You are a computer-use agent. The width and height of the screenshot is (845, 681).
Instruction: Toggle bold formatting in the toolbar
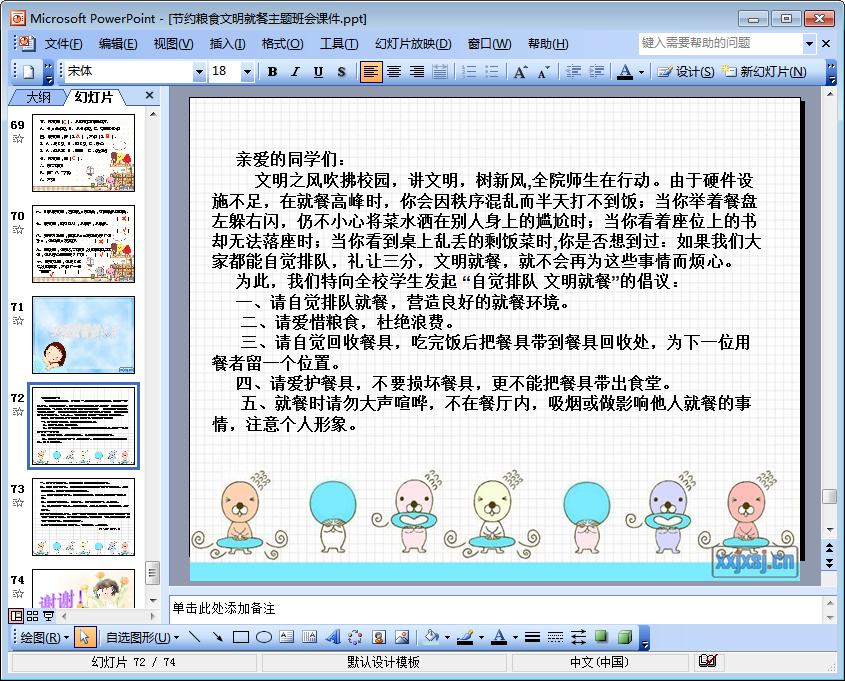(x=272, y=72)
